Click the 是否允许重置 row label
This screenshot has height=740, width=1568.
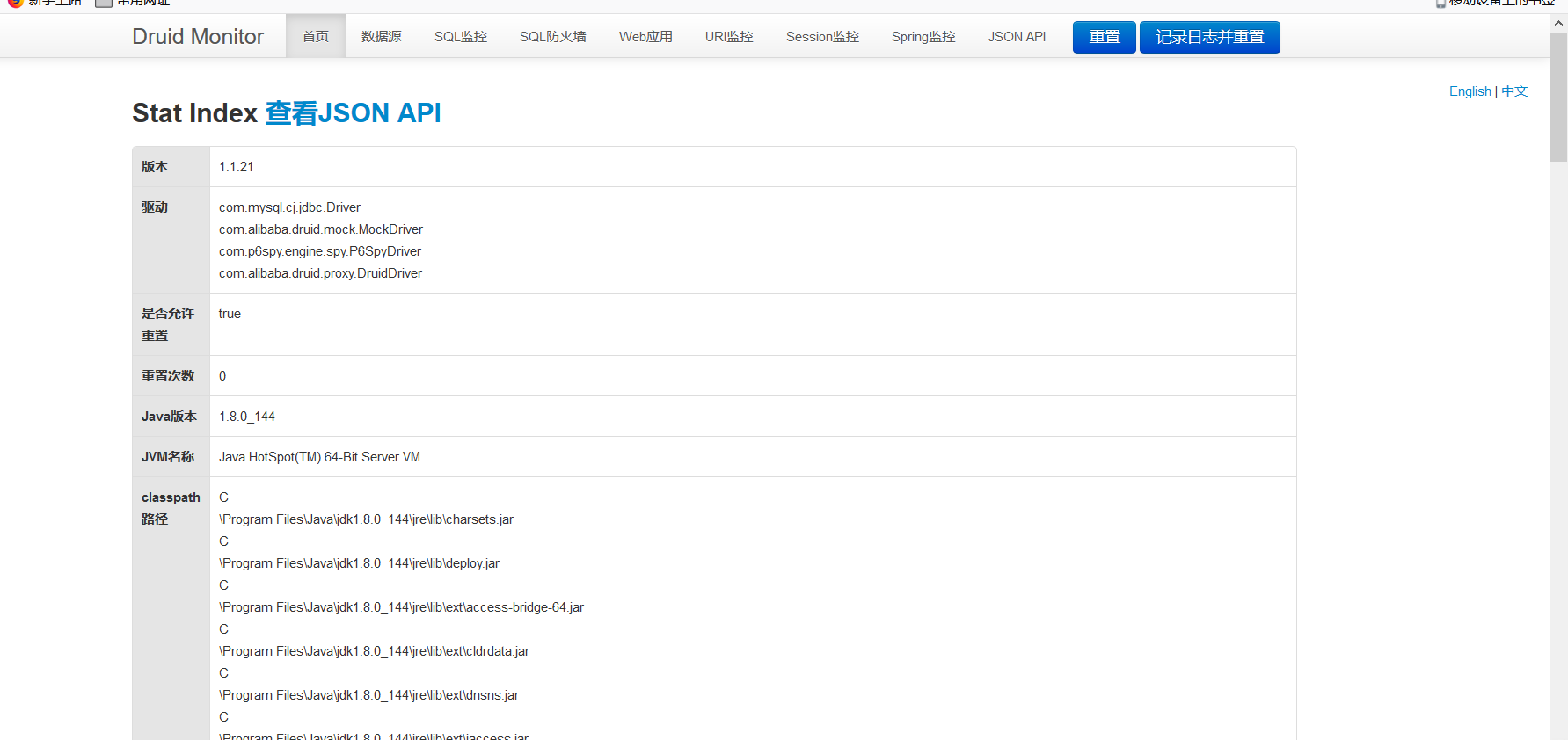(168, 324)
